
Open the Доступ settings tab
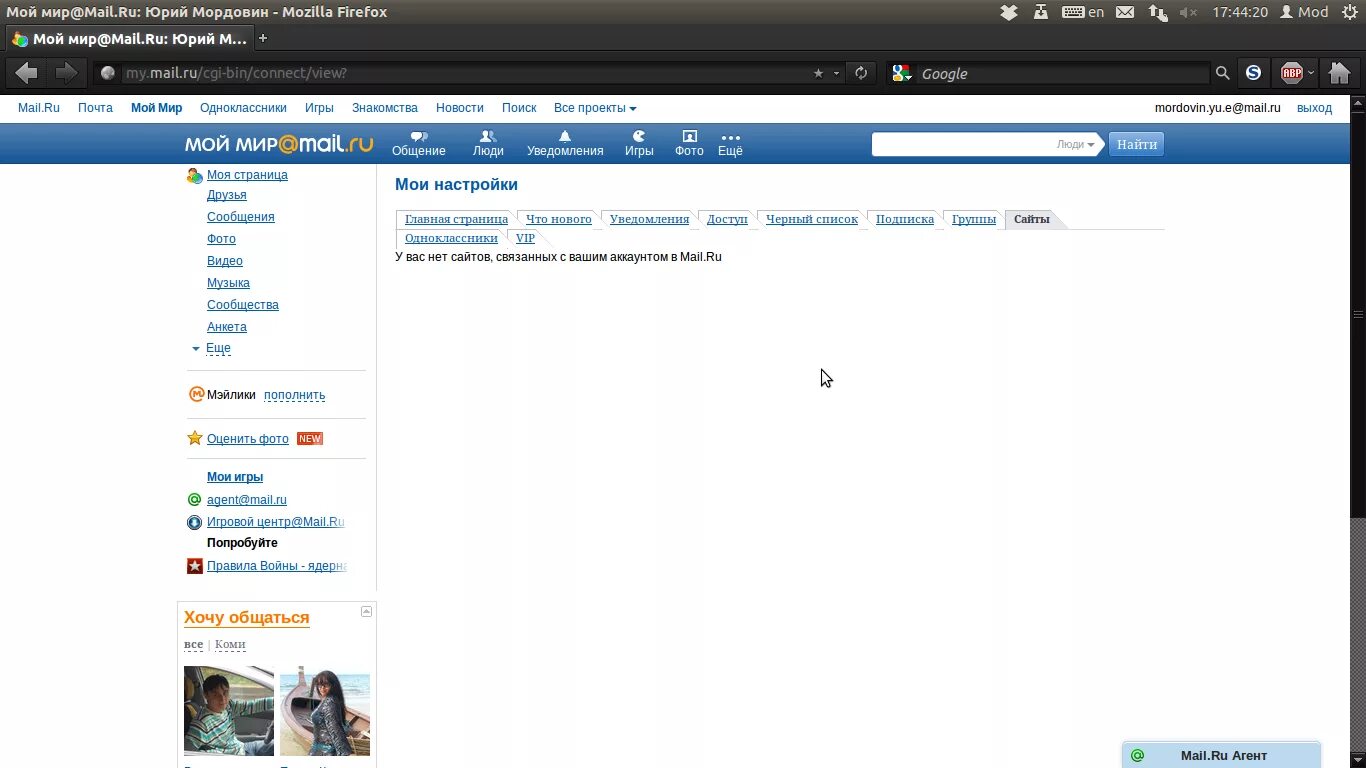(x=727, y=219)
